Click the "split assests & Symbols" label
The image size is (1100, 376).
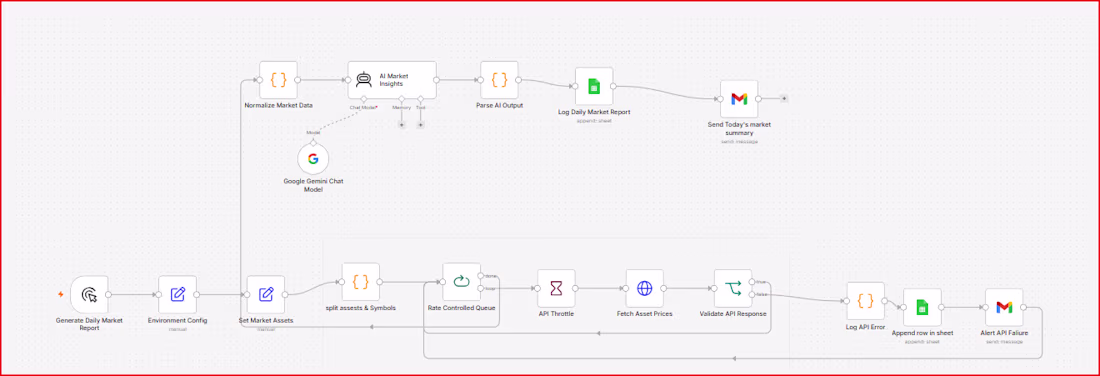(361, 308)
